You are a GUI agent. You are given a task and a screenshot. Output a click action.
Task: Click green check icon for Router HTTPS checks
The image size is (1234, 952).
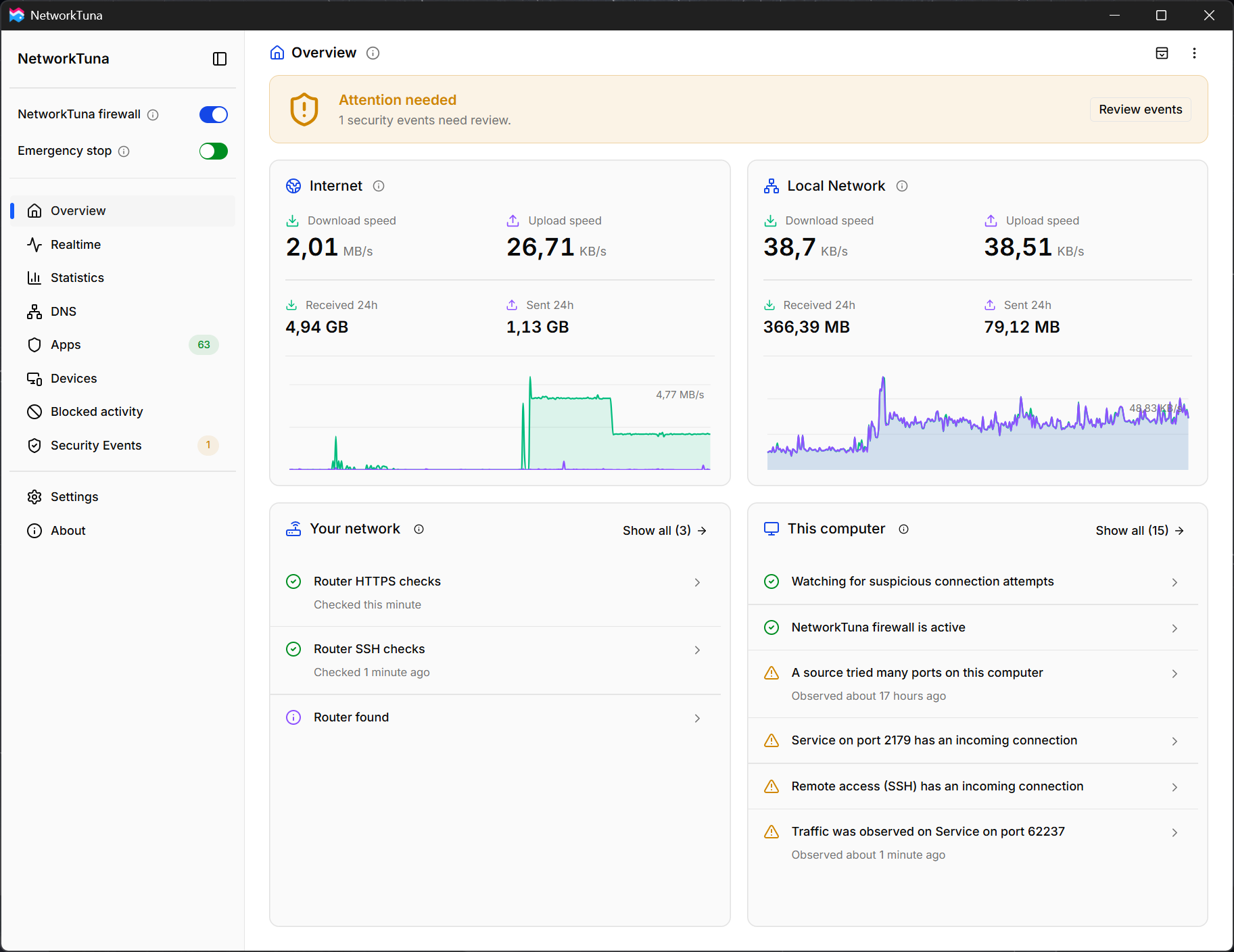293,581
